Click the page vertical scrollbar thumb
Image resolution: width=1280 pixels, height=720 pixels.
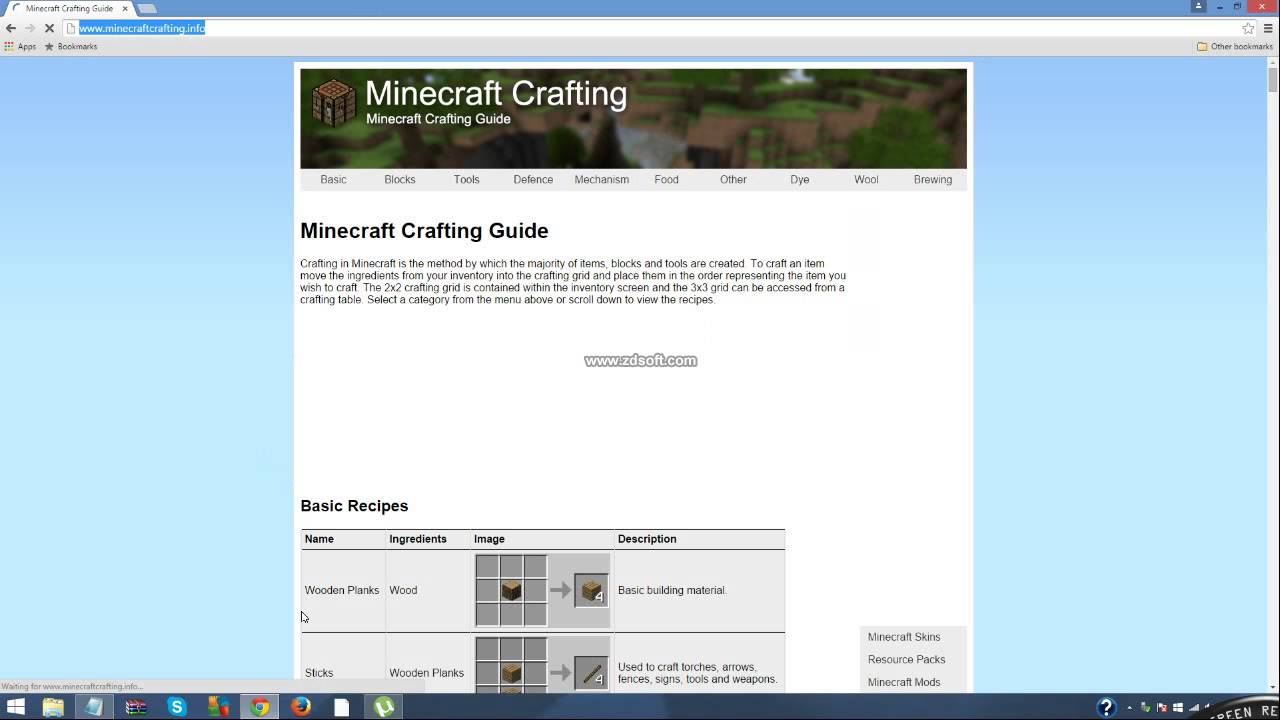tap(1273, 81)
